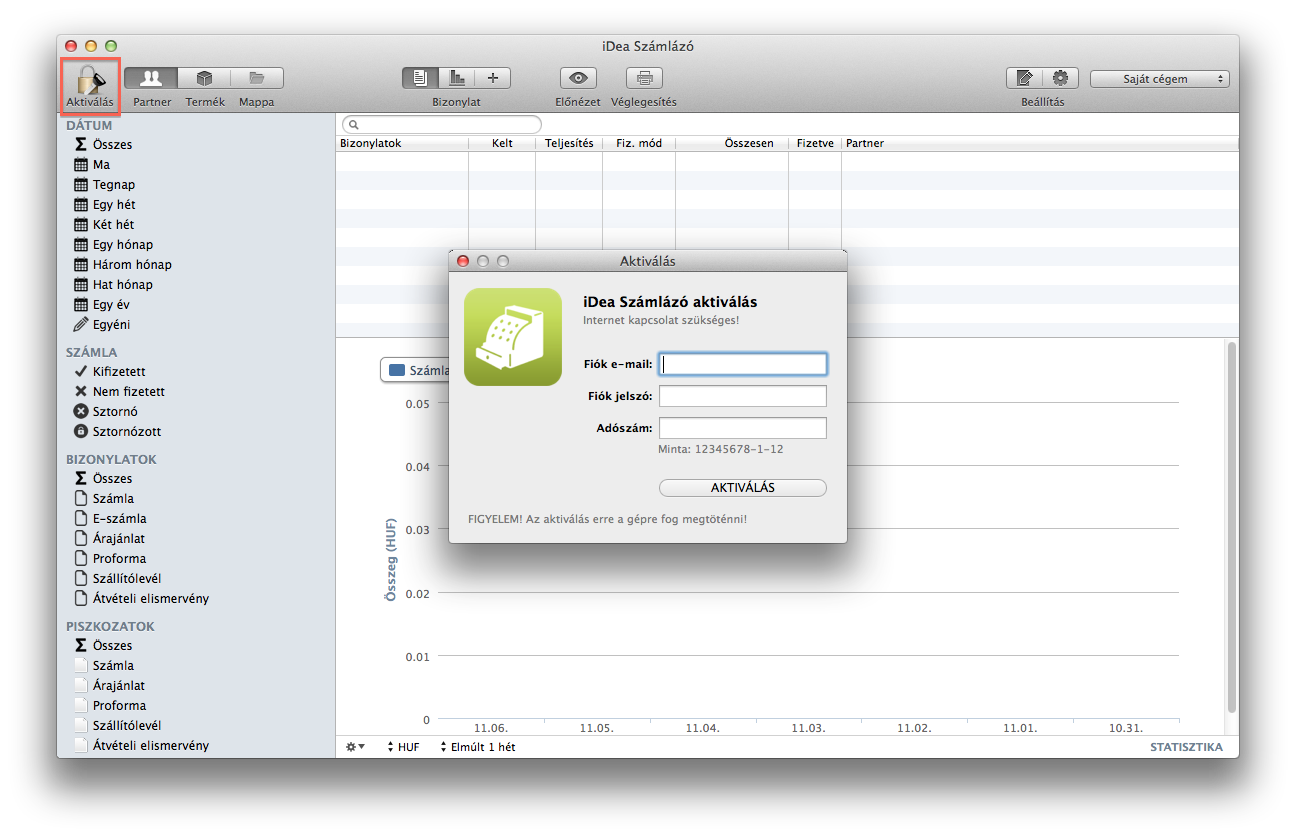Open the Saját cégem dropdown
Viewport: 1296px width, 837px height.
(1160, 79)
